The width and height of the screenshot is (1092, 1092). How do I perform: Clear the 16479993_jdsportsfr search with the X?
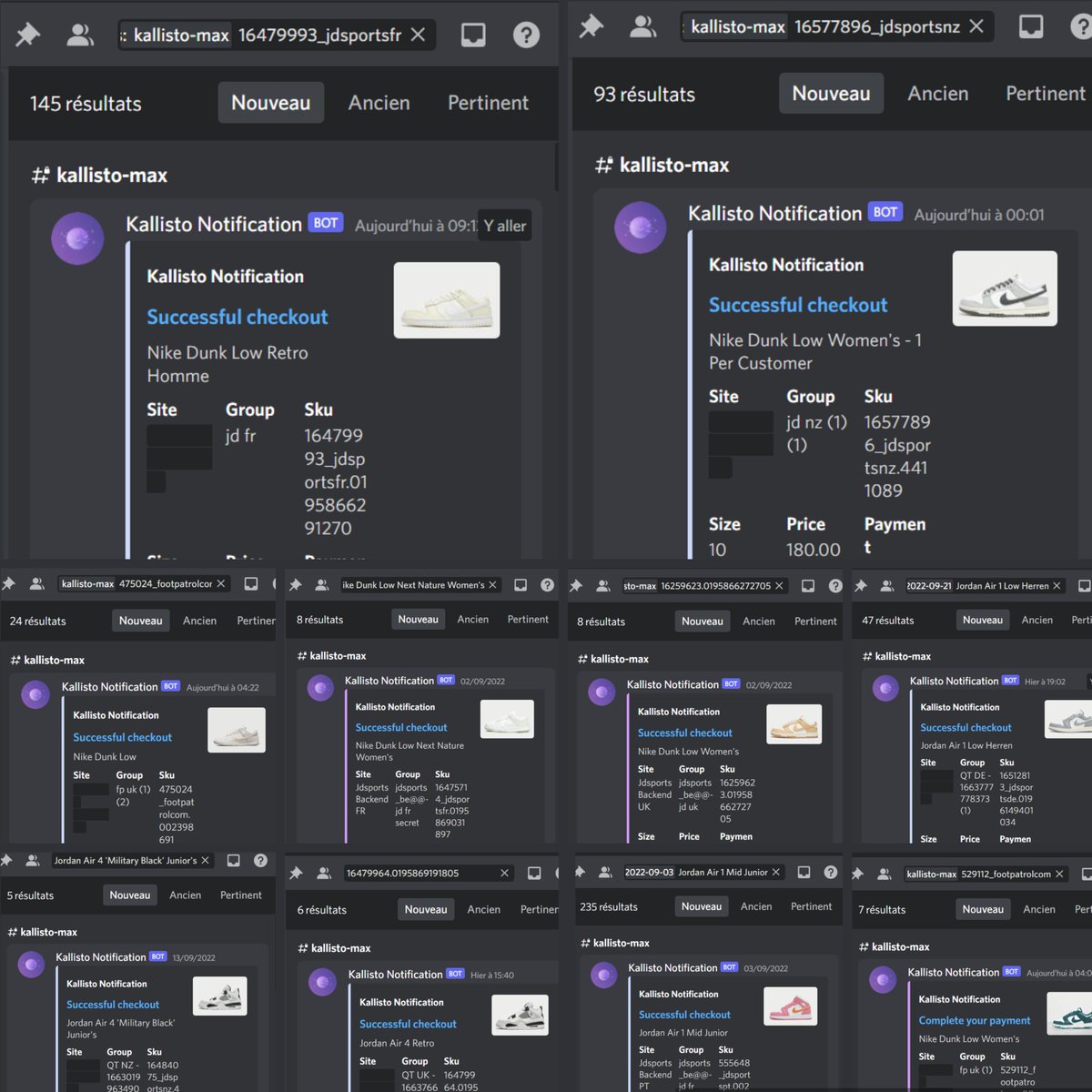click(418, 35)
